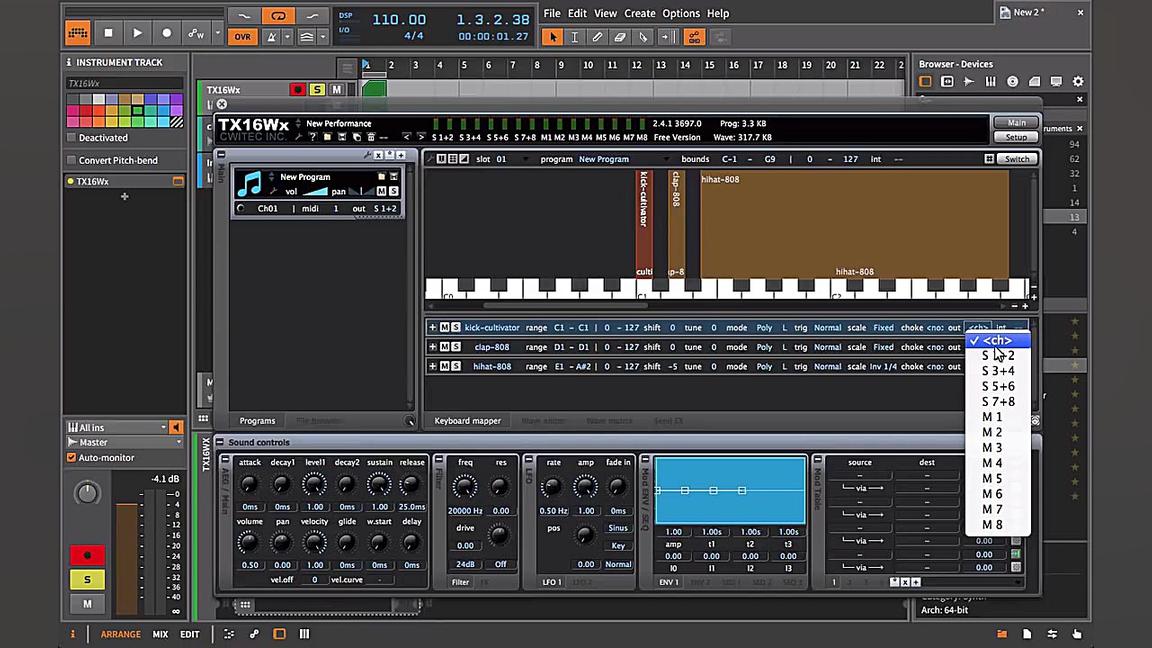This screenshot has height=648, width=1152.
Task: Mute the kick-cultivator group
Action: pos(444,328)
